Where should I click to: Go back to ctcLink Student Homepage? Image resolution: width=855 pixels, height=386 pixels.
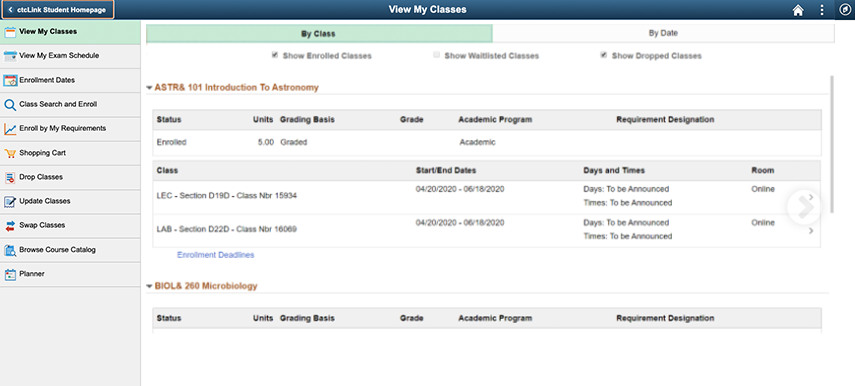click(x=57, y=10)
